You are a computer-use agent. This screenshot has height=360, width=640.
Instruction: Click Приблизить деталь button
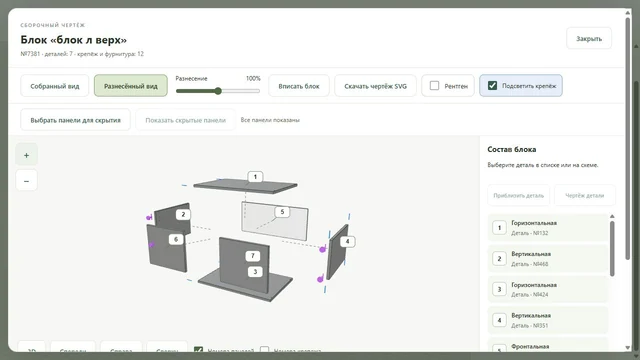point(519,196)
